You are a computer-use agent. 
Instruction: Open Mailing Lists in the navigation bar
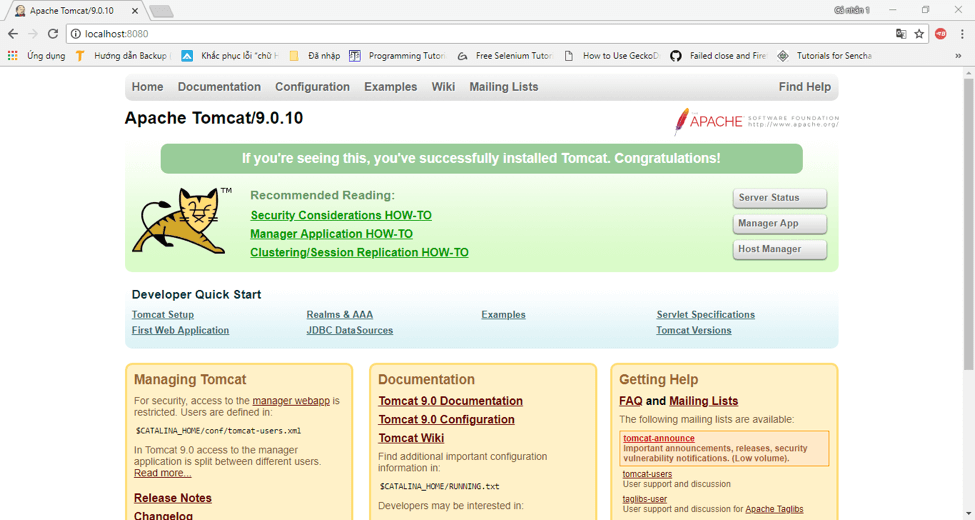click(x=504, y=87)
